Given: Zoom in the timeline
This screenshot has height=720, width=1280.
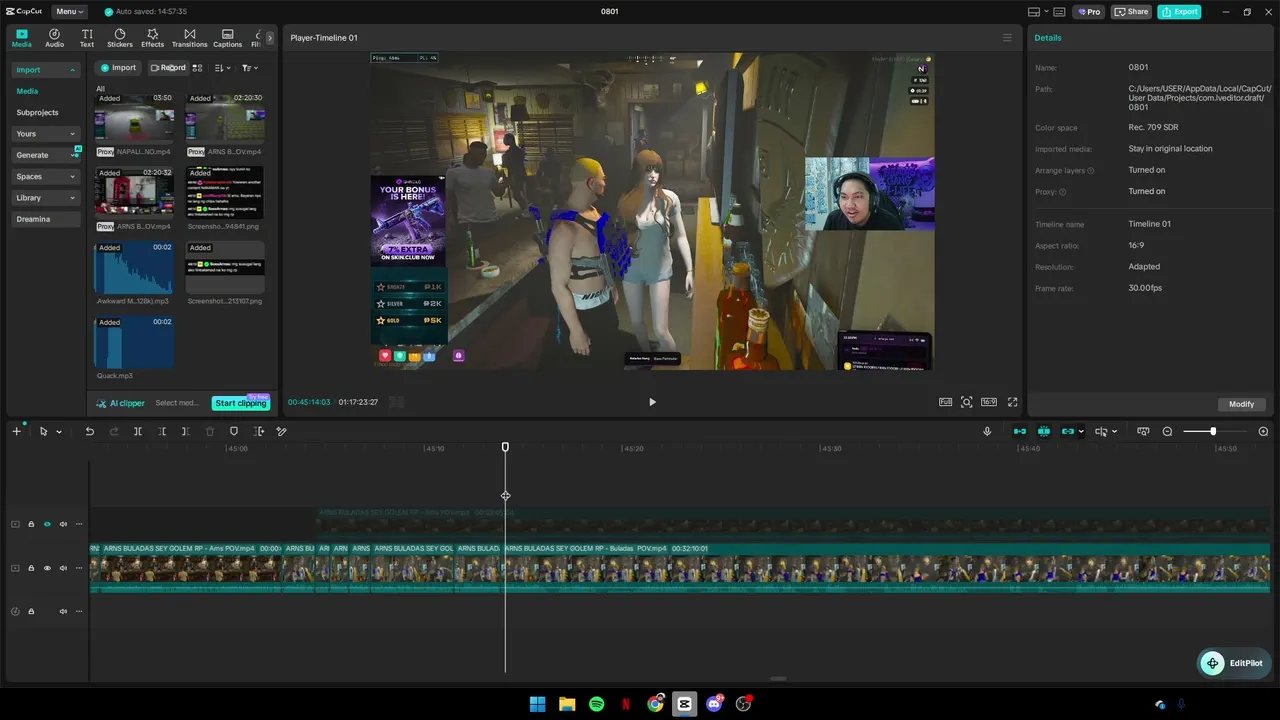Looking at the screenshot, I should (x=1263, y=431).
